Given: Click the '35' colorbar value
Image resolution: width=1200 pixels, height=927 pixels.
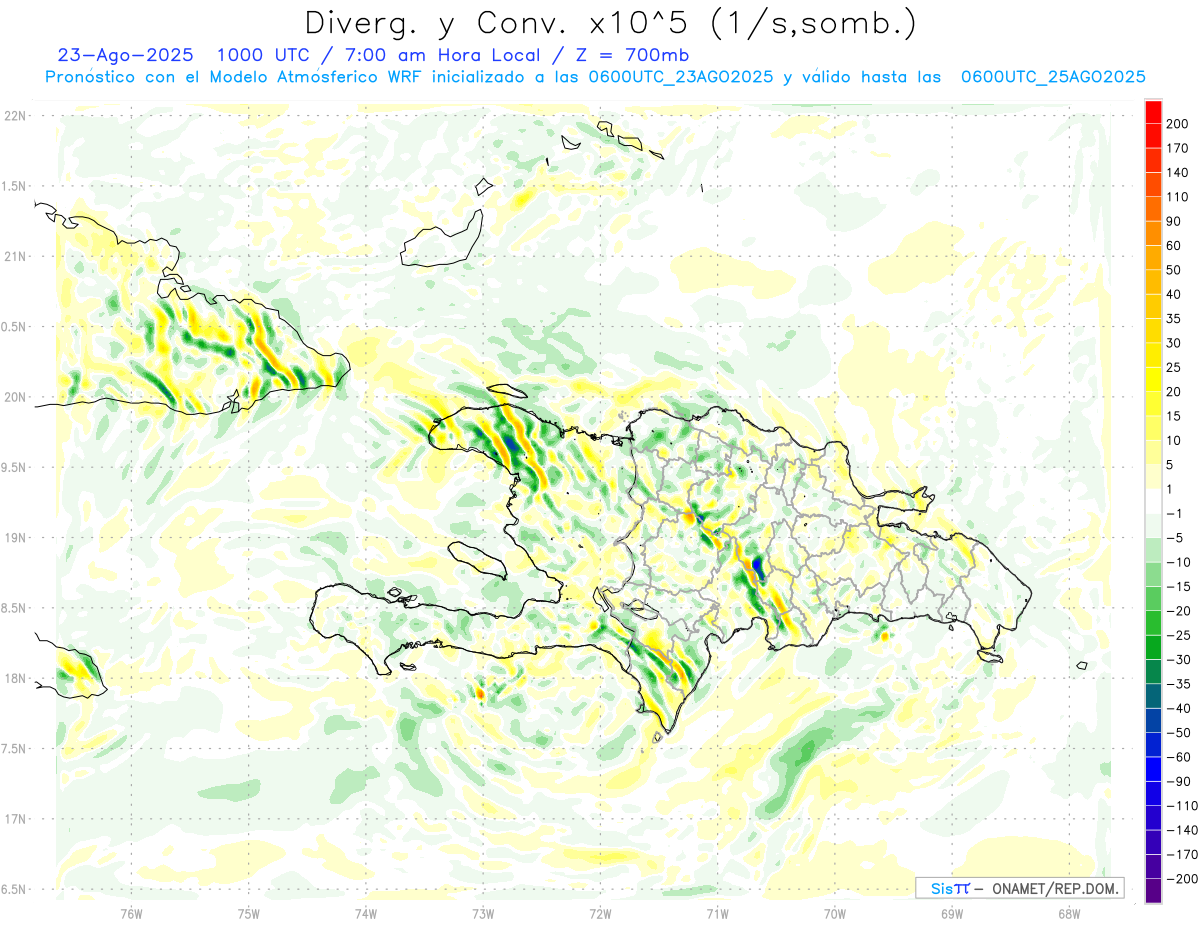Looking at the screenshot, I should coord(1174,318).
